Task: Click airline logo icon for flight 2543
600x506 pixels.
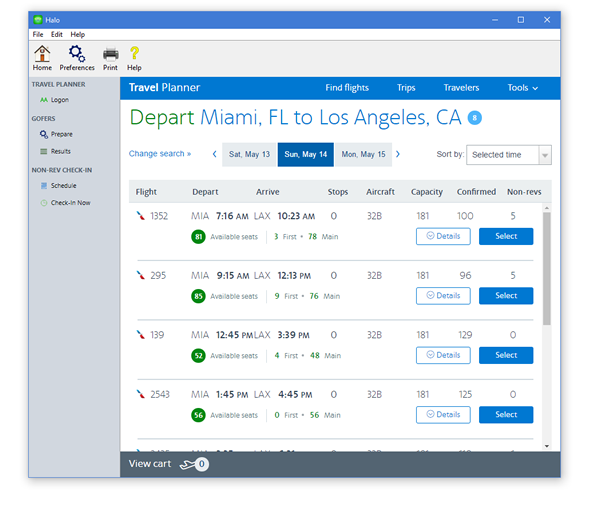Action: pyautogui.click(x=141, y=394)
